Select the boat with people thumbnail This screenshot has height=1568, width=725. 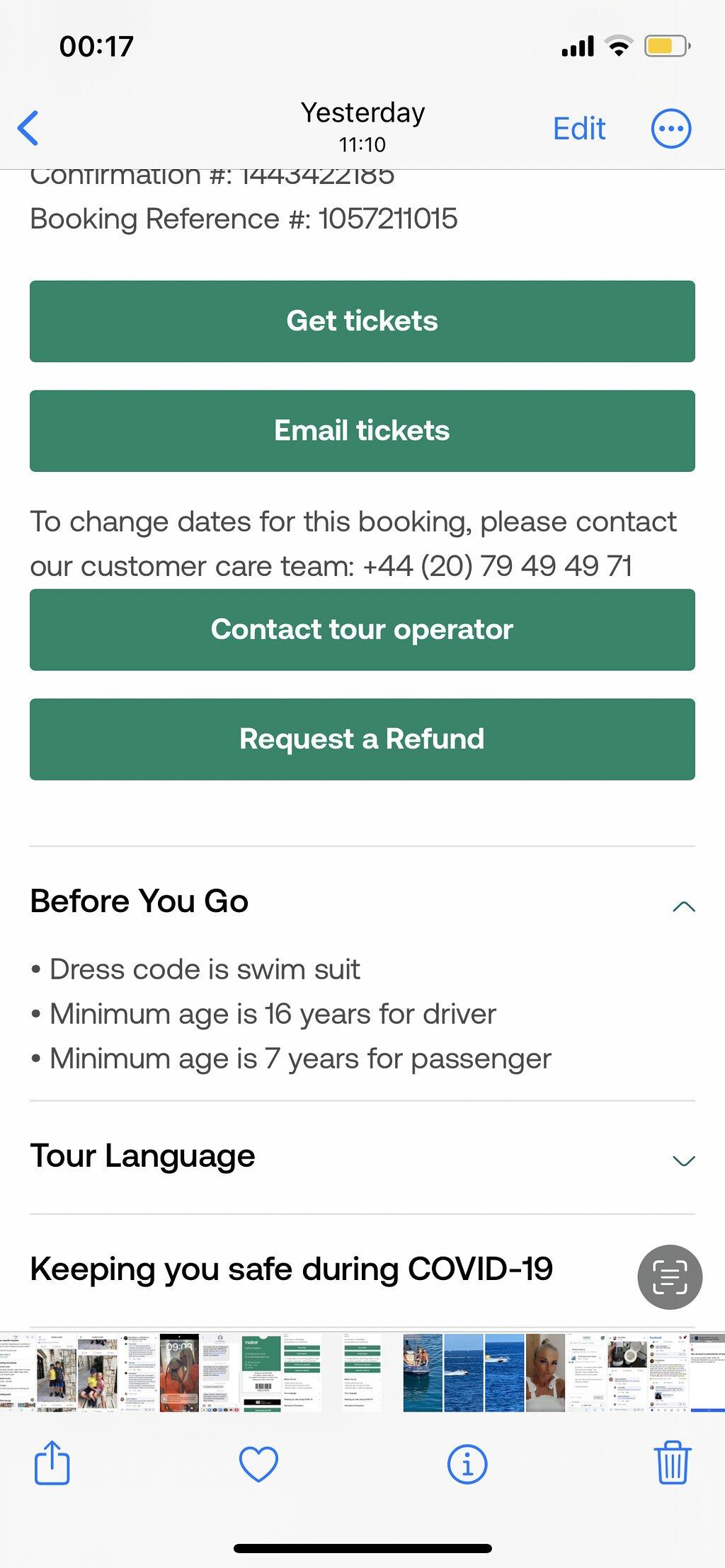pyautogui.click(x=423, y=1373)
